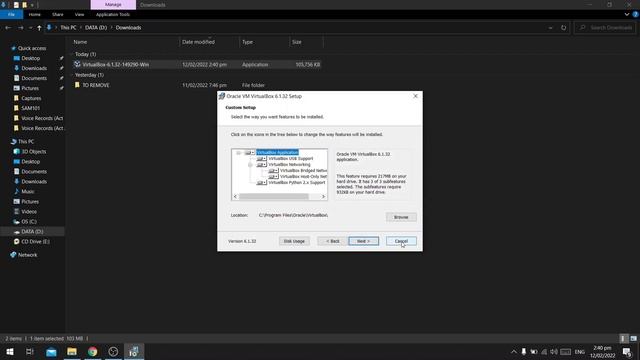
Task: Switch to the View ribbon tab
Action: pyautogui.click(x=79, y=14)
